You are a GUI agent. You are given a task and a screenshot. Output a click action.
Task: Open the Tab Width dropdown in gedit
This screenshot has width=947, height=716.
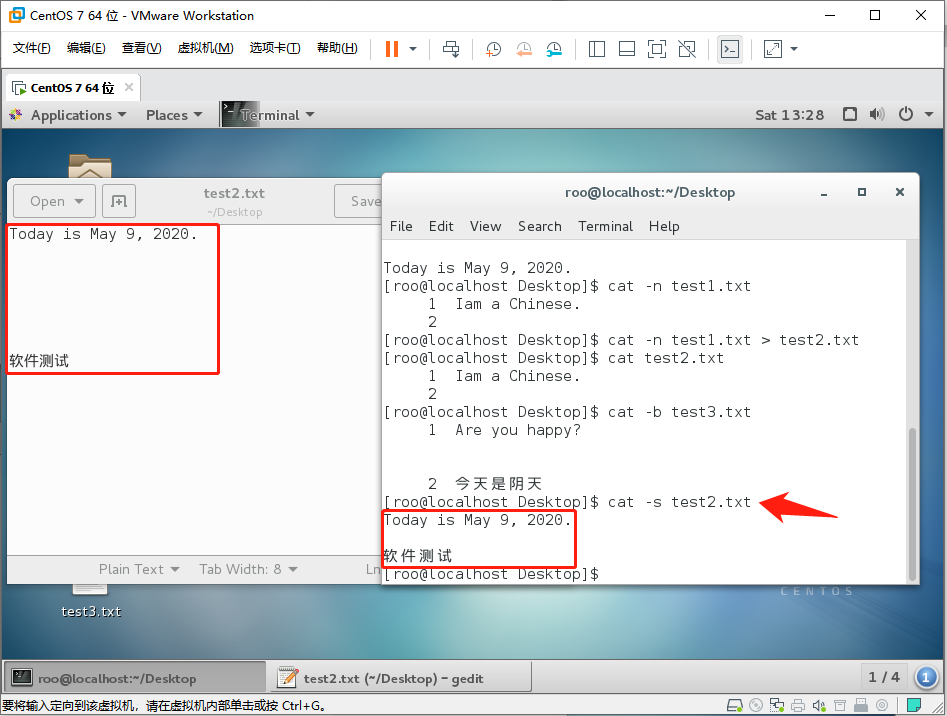click(247, 569)
